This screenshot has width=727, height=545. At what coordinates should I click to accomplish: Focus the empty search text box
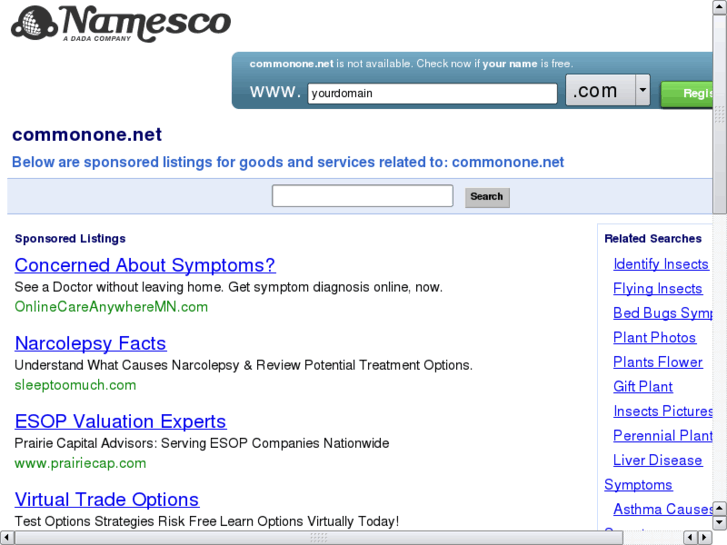coord(363,196)
